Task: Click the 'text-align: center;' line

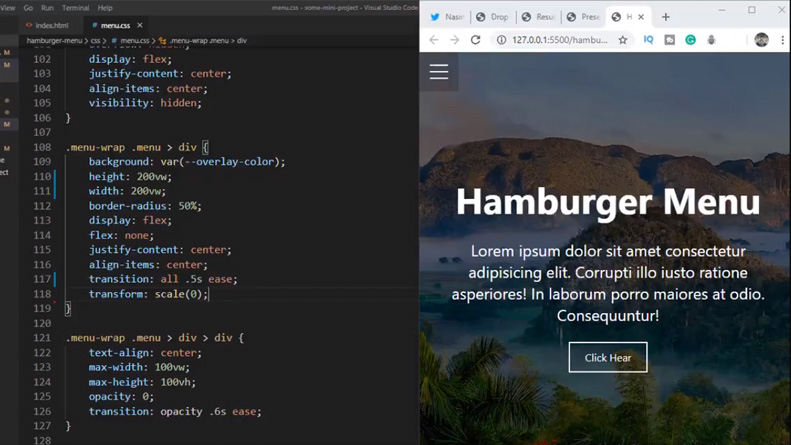Action: pyautogui.click(x=145, y=353)
